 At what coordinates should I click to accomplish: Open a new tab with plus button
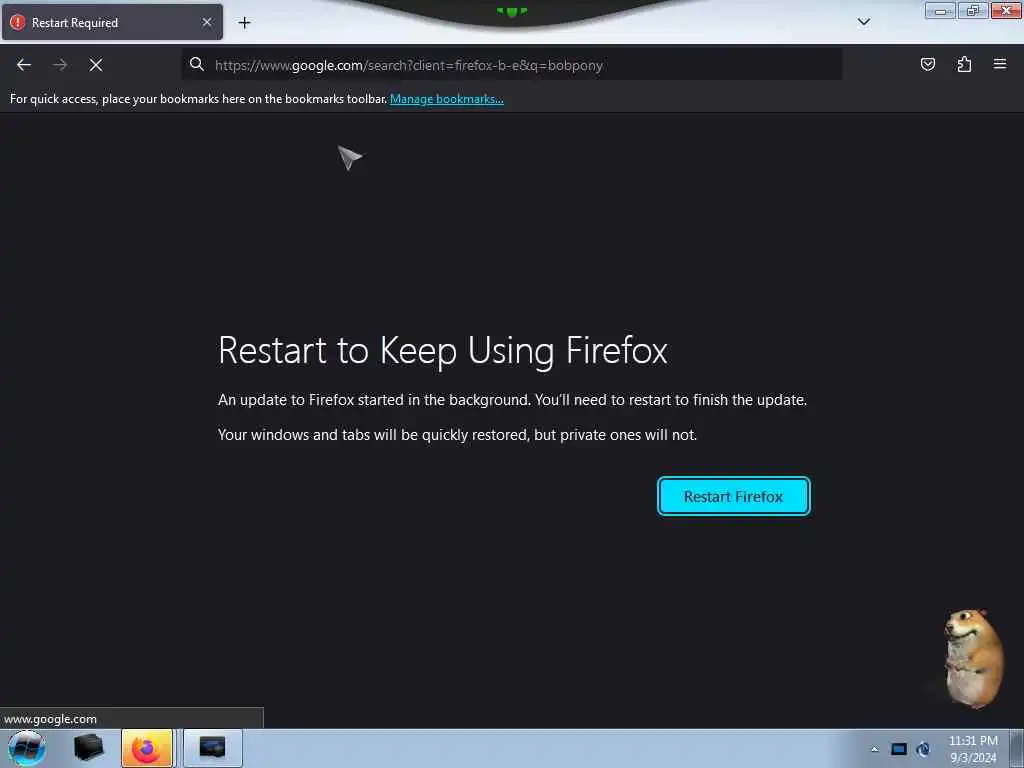[x=244, y=23]
